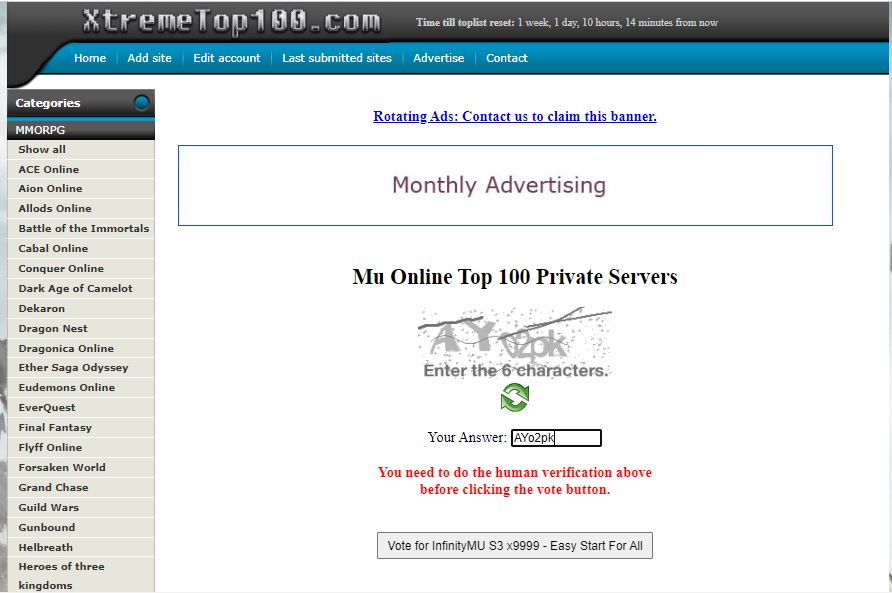Open the Flyff Online category
The width and height of the screenshot is (892, 593).
pyautogui.click(x=81, y=447)
